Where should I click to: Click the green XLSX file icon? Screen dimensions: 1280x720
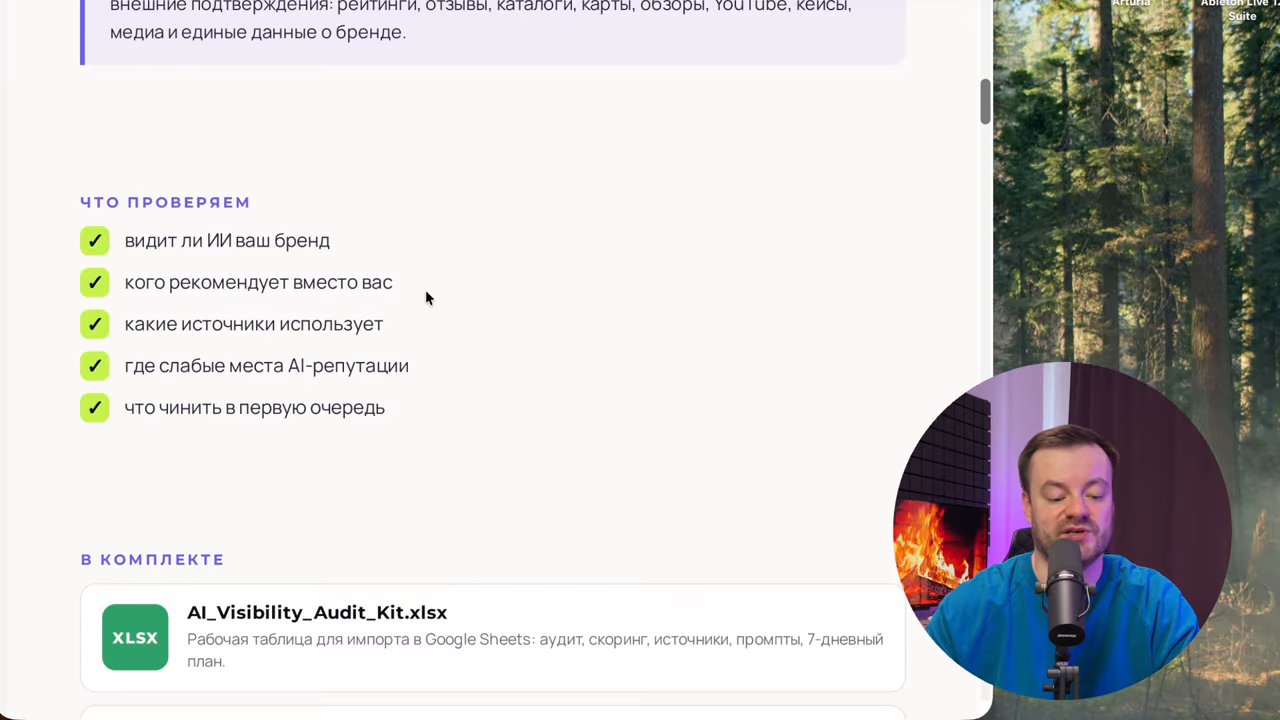(135, 637)
